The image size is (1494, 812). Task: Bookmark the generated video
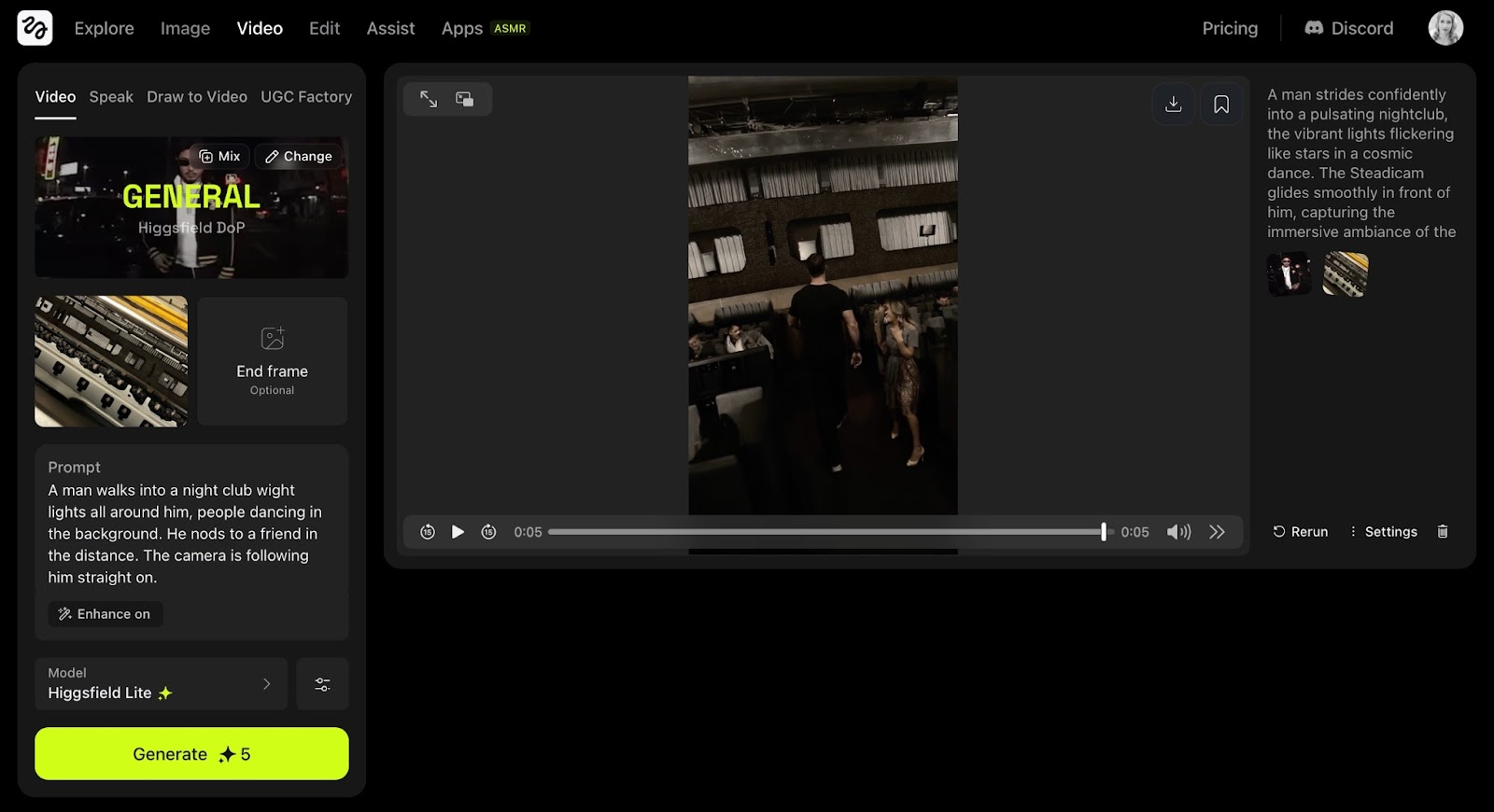tap(1221, 105)
